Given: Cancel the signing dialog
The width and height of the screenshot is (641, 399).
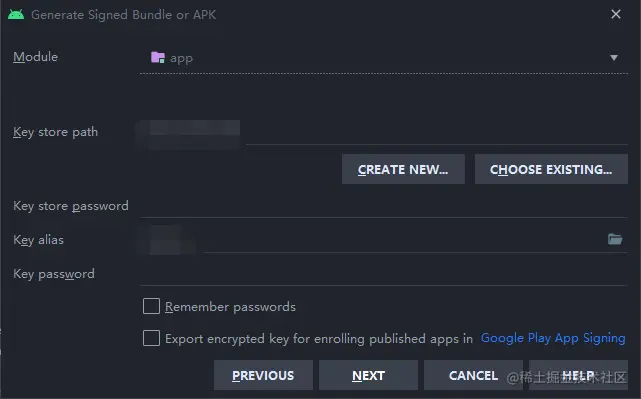Looking at the screenshot, I should (x=473, y=375).
